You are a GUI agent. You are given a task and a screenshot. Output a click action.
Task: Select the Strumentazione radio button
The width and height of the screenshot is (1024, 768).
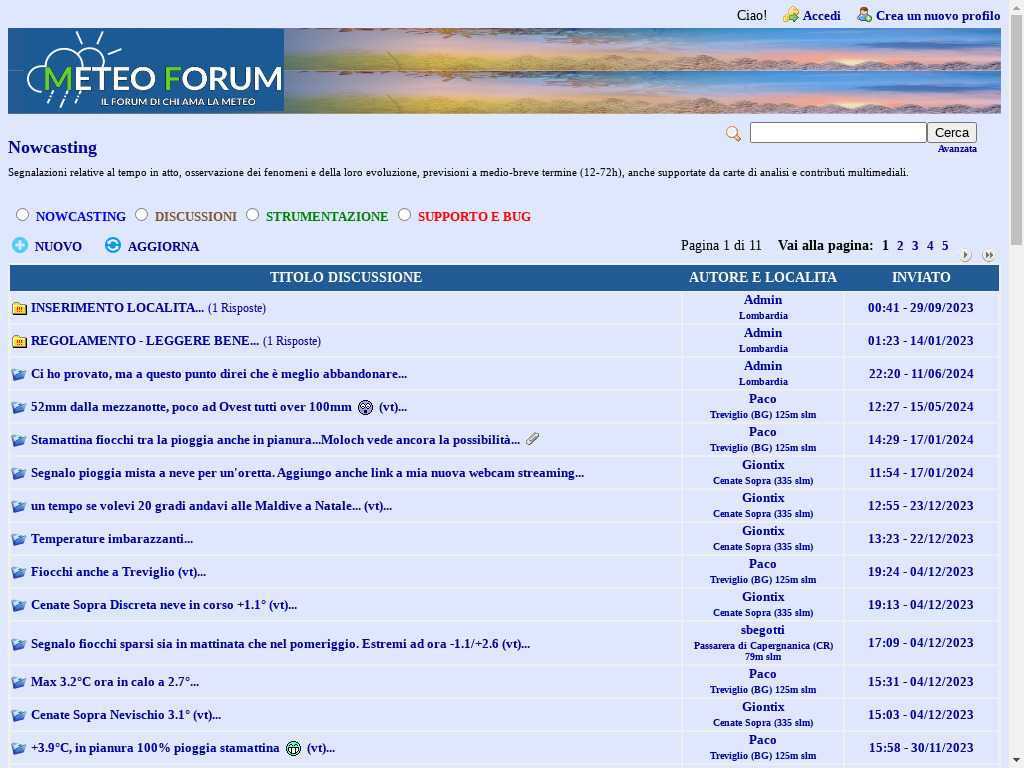click(x=252, y=215)
